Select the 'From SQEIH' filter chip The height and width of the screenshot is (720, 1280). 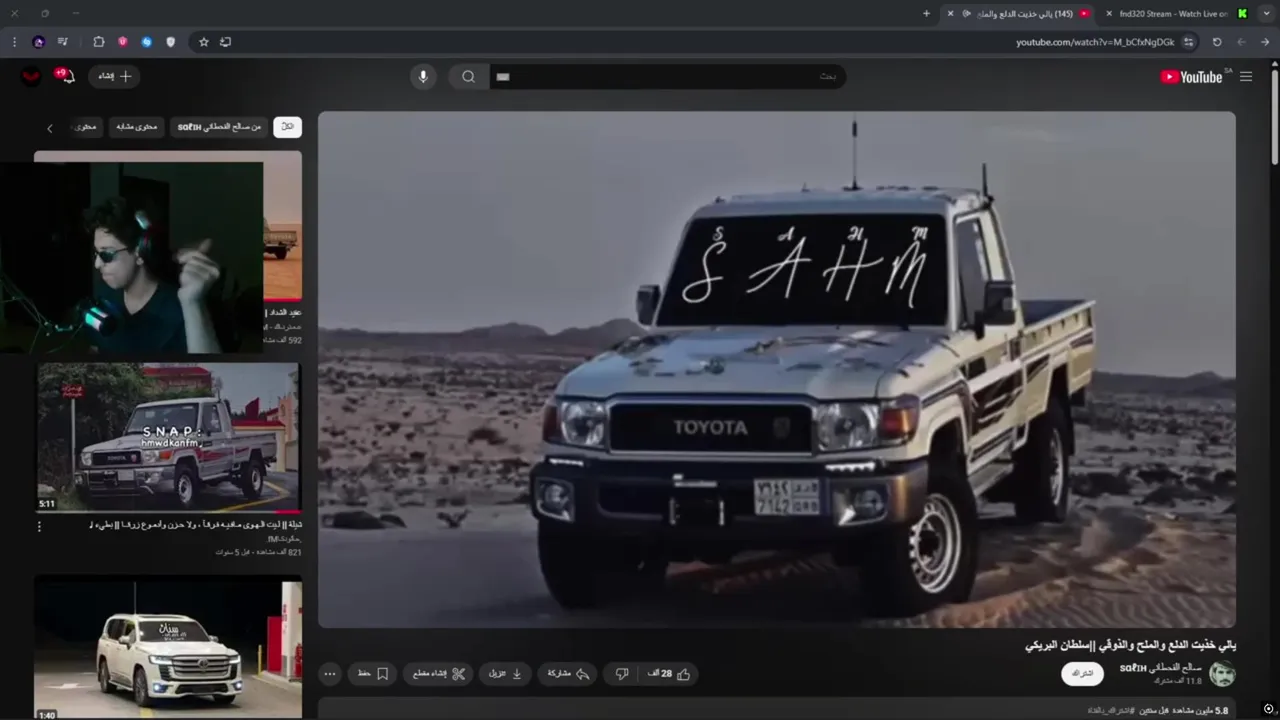click(219, 127)
